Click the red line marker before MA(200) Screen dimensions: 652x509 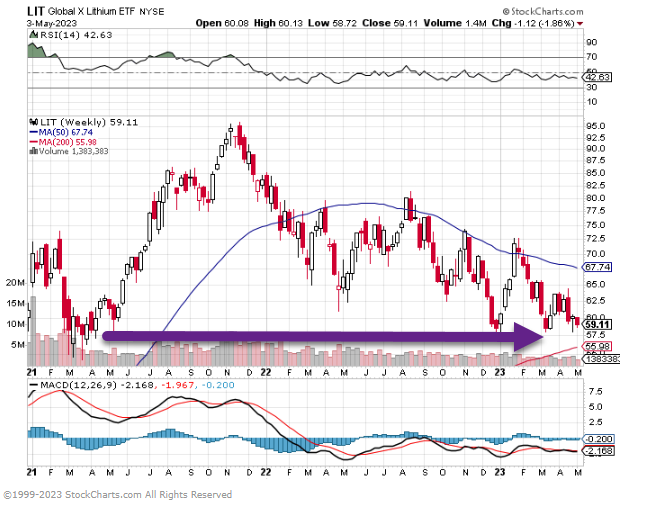[34, 142]
